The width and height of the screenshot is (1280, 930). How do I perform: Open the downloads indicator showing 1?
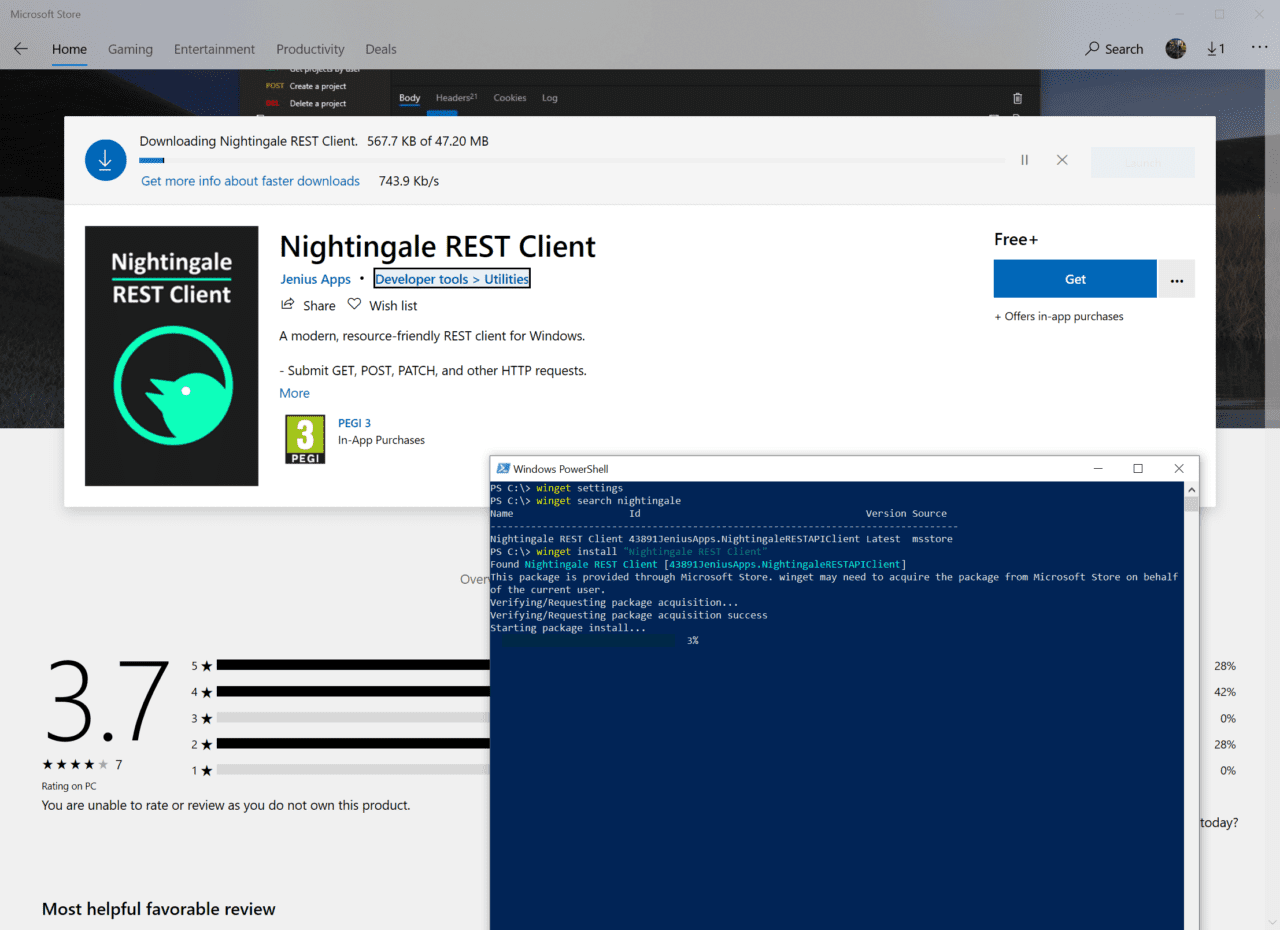1216,49
